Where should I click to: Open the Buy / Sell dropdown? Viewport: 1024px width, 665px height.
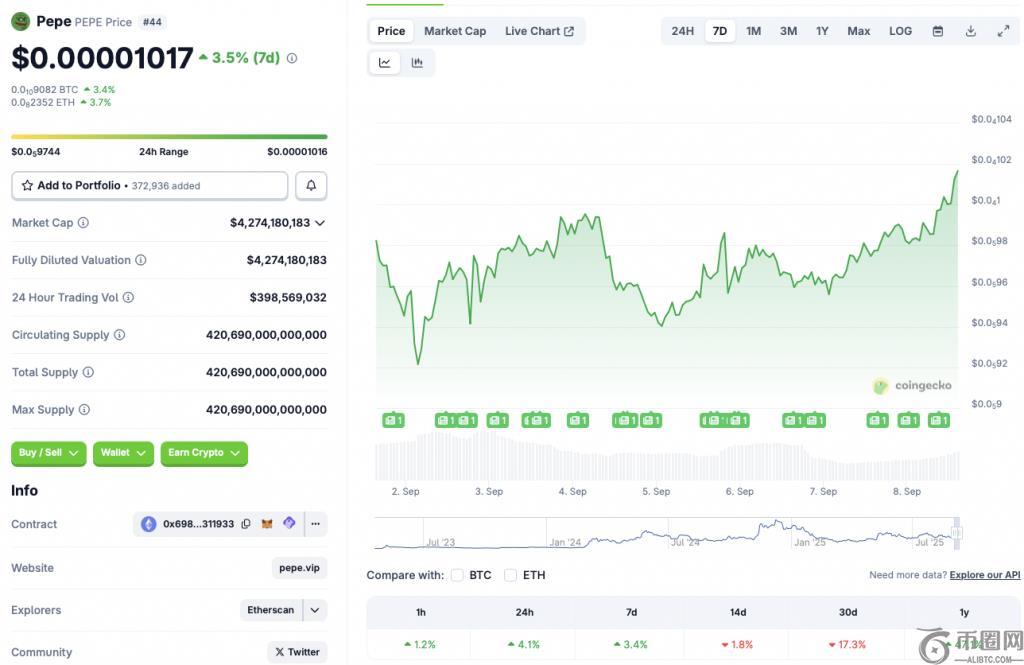coord(48,453)
